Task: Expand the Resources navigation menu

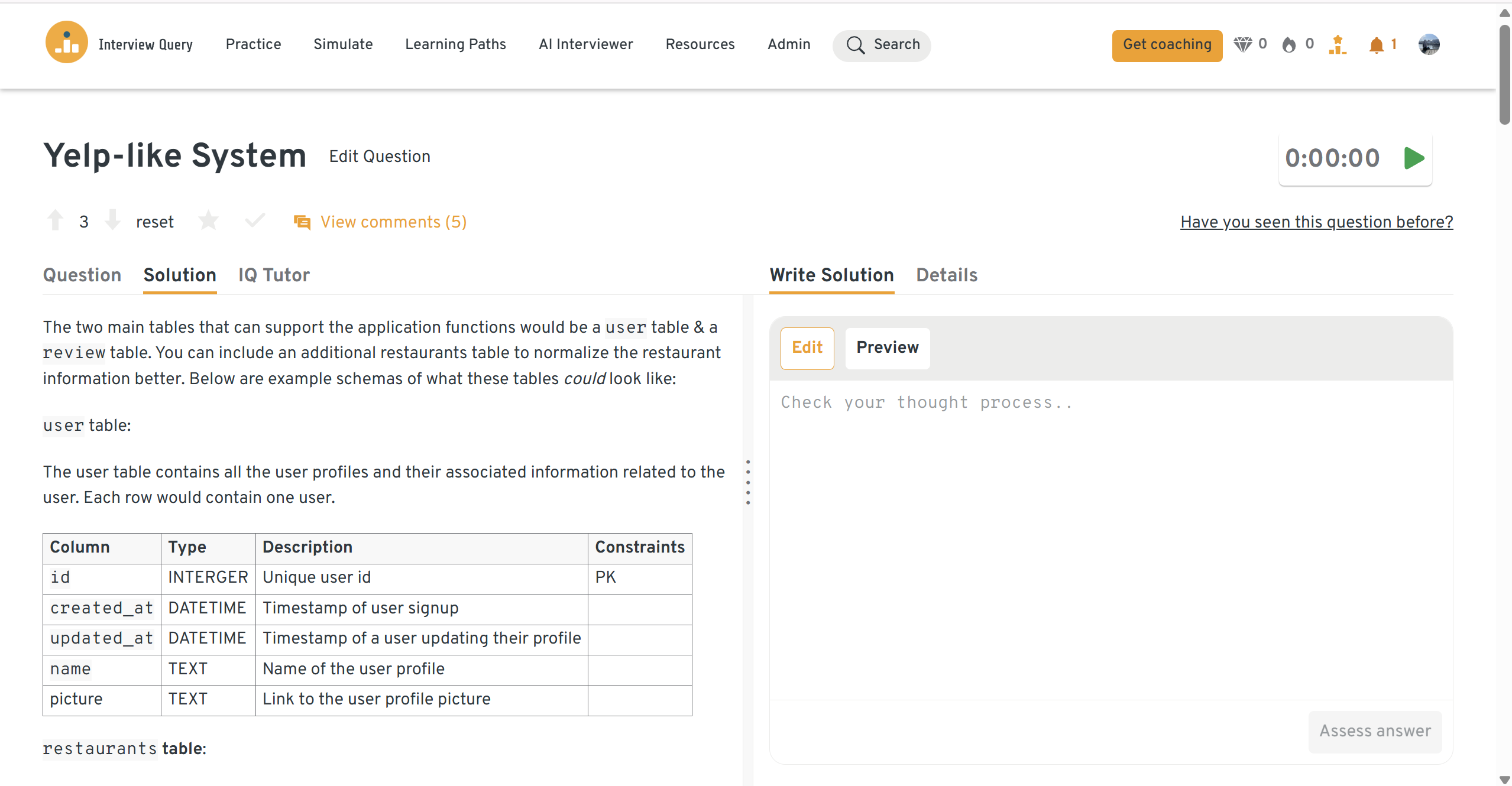Action: pos(700,44)
